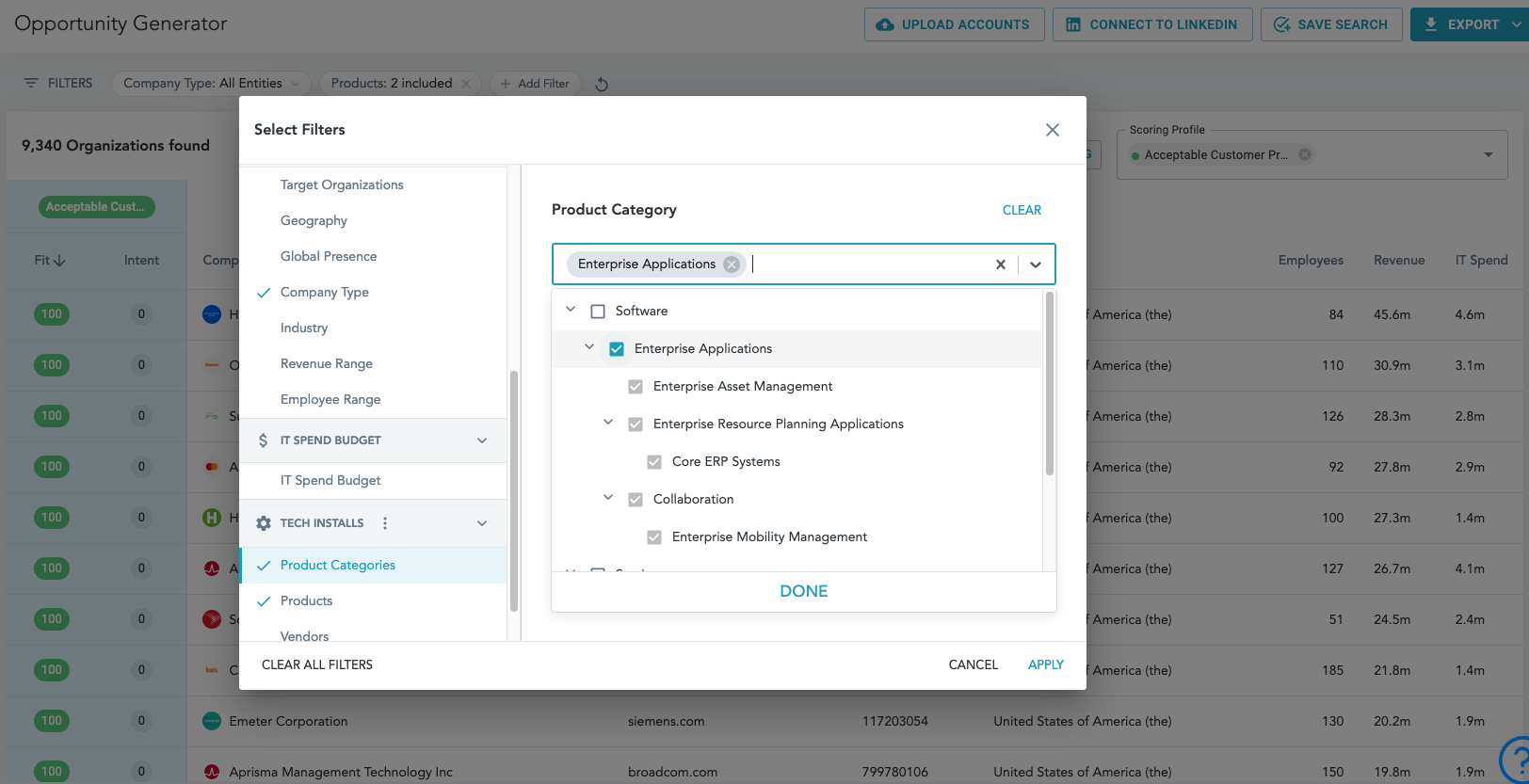The height and width of the screenshot is (784, 1529).
Task: Select Products in the filter list
Action: point(306,600)
